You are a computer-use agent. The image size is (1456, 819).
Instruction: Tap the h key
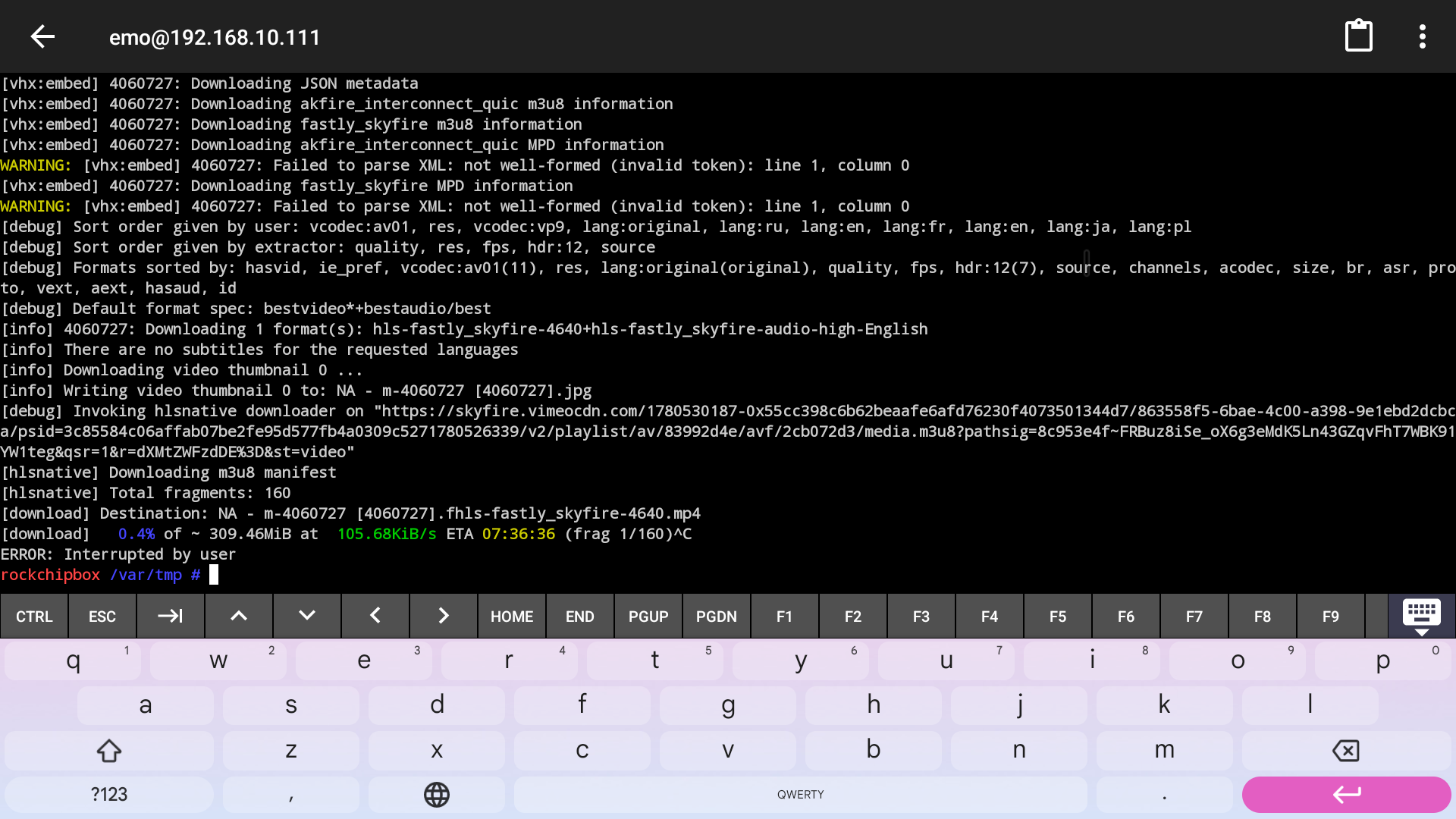point(874,705)
